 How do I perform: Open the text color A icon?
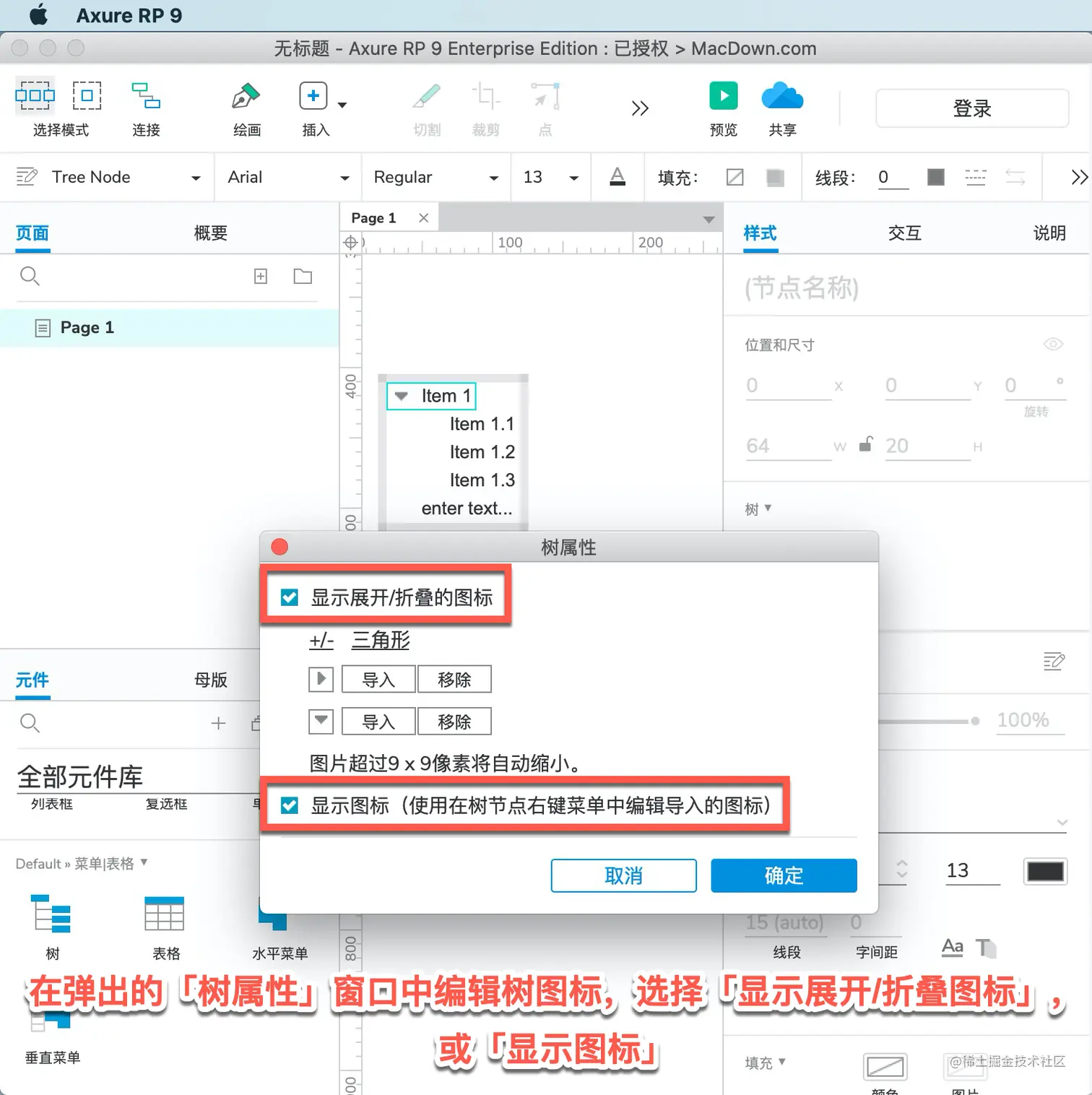tap(617, 177)
